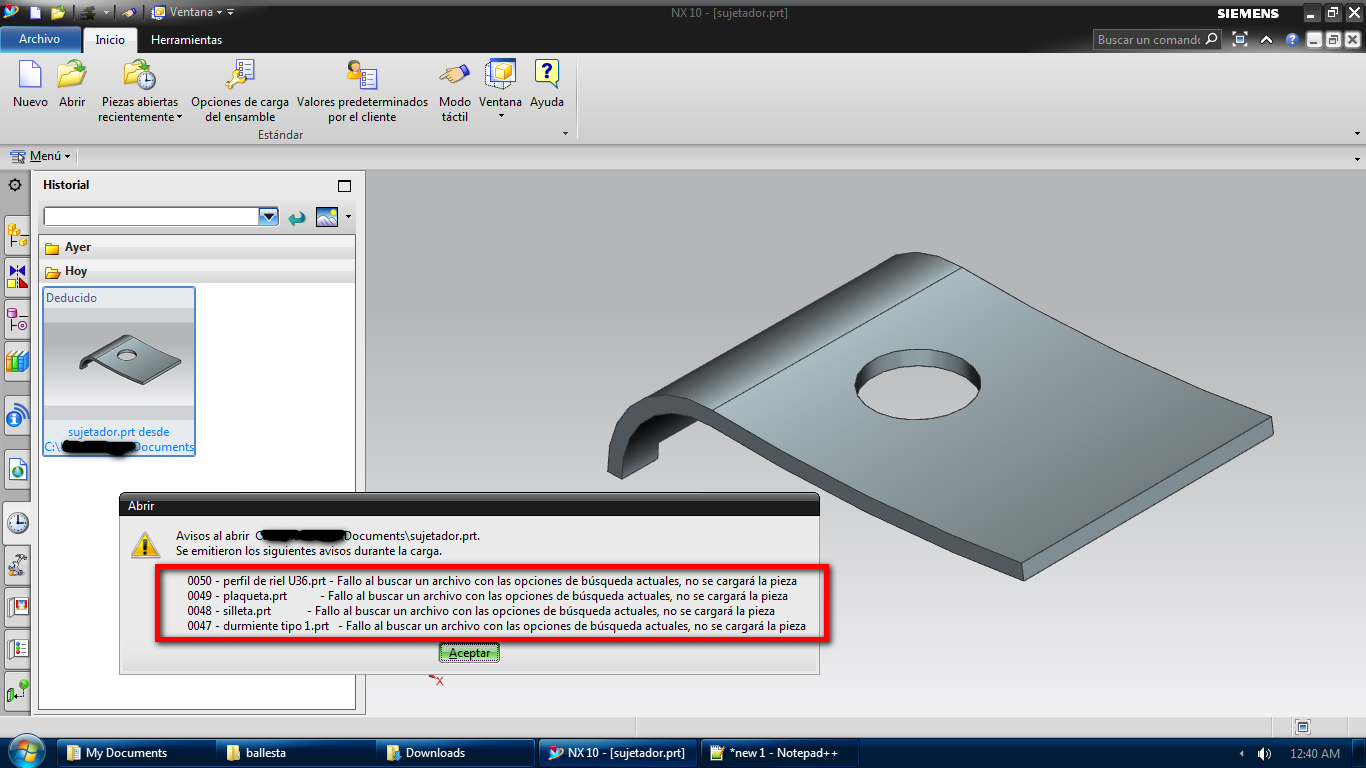This screenshot has width=1366, height=768.
Task: Open the Archivo tab
Action: (40, 39)
